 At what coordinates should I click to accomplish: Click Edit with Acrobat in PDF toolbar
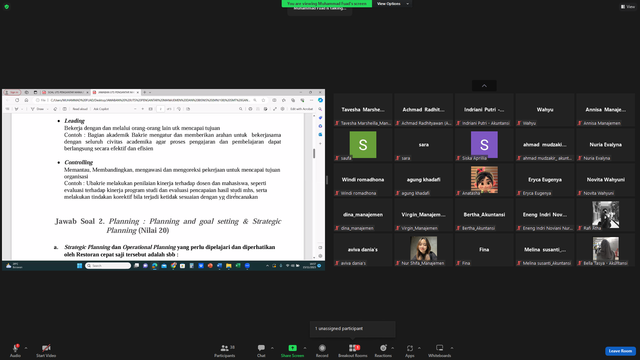tap(301, 109)
